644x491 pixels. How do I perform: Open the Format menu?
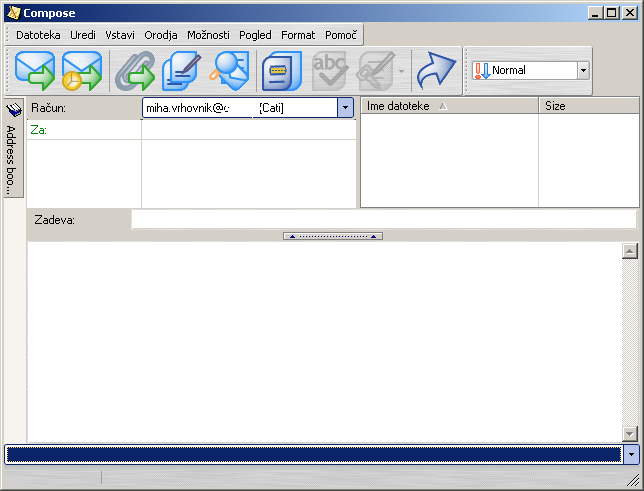(x=298, y=35)
